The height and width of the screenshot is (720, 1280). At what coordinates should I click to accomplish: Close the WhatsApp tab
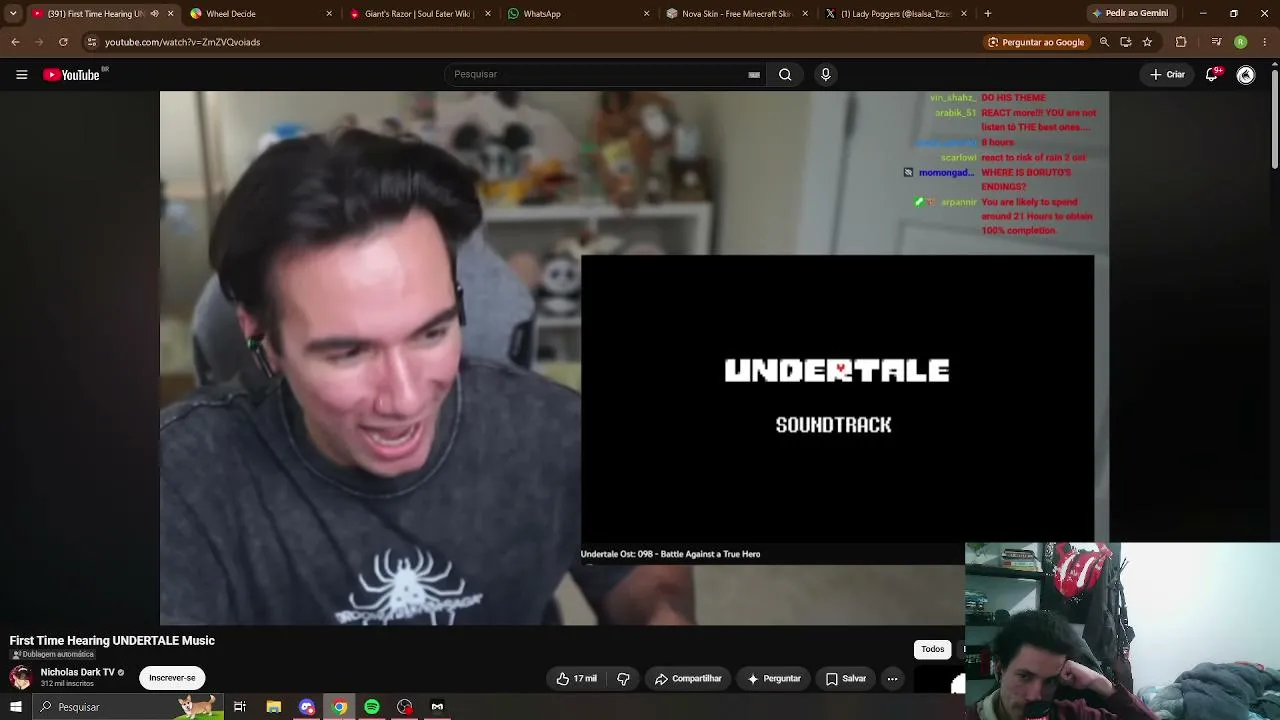coord(646,14)
